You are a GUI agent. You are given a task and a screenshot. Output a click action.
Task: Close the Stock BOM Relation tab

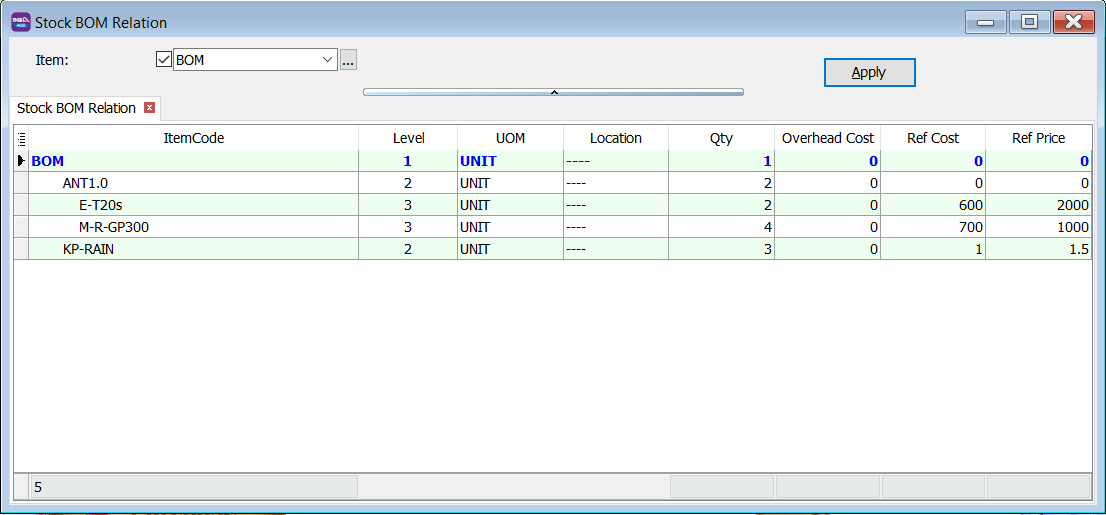coord(150,108)
